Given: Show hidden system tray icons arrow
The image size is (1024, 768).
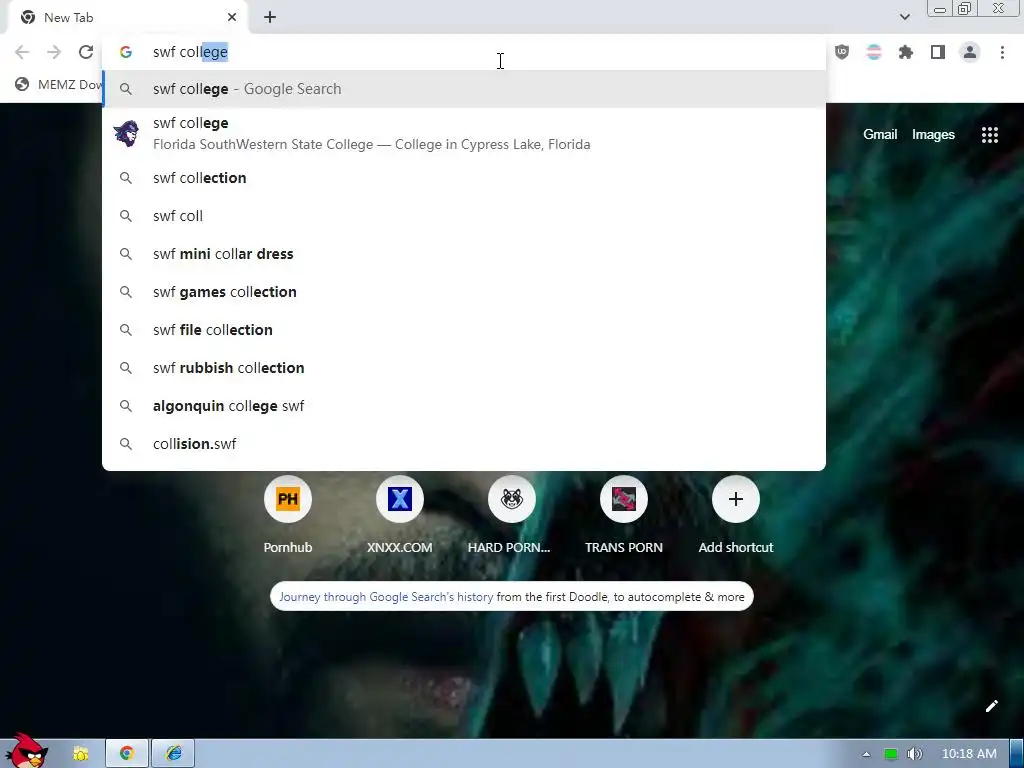Looking at the screenshot, I should pyautogui.click(x=867, y=754).
